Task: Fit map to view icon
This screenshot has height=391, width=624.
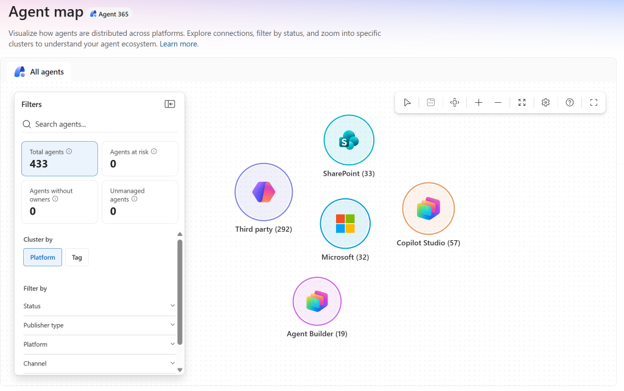Action: pos(522,103)
